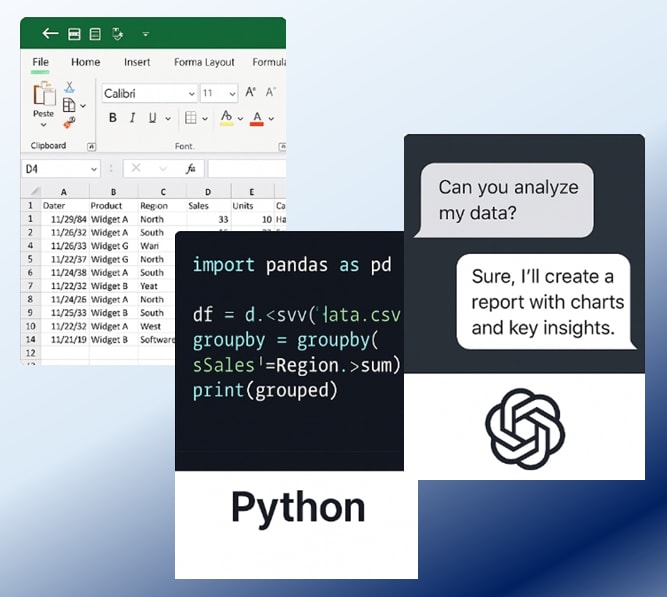This screenshot has height=597, width=667.
Task: Click the cell with Sales value 33
Action: pos(208,219)
